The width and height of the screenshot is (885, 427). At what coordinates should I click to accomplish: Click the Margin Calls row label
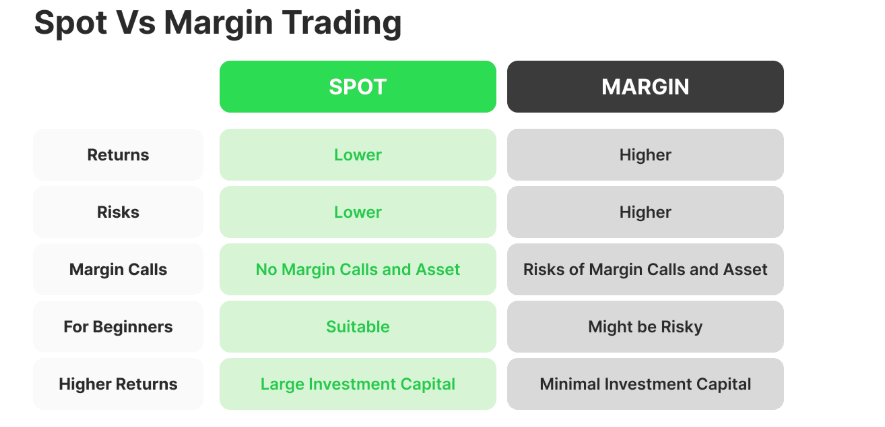coord(118,269)
